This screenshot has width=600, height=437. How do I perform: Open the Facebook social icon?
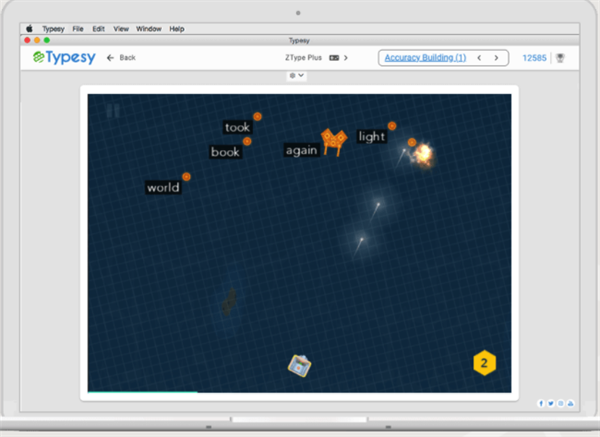click(x=541, y=403)
